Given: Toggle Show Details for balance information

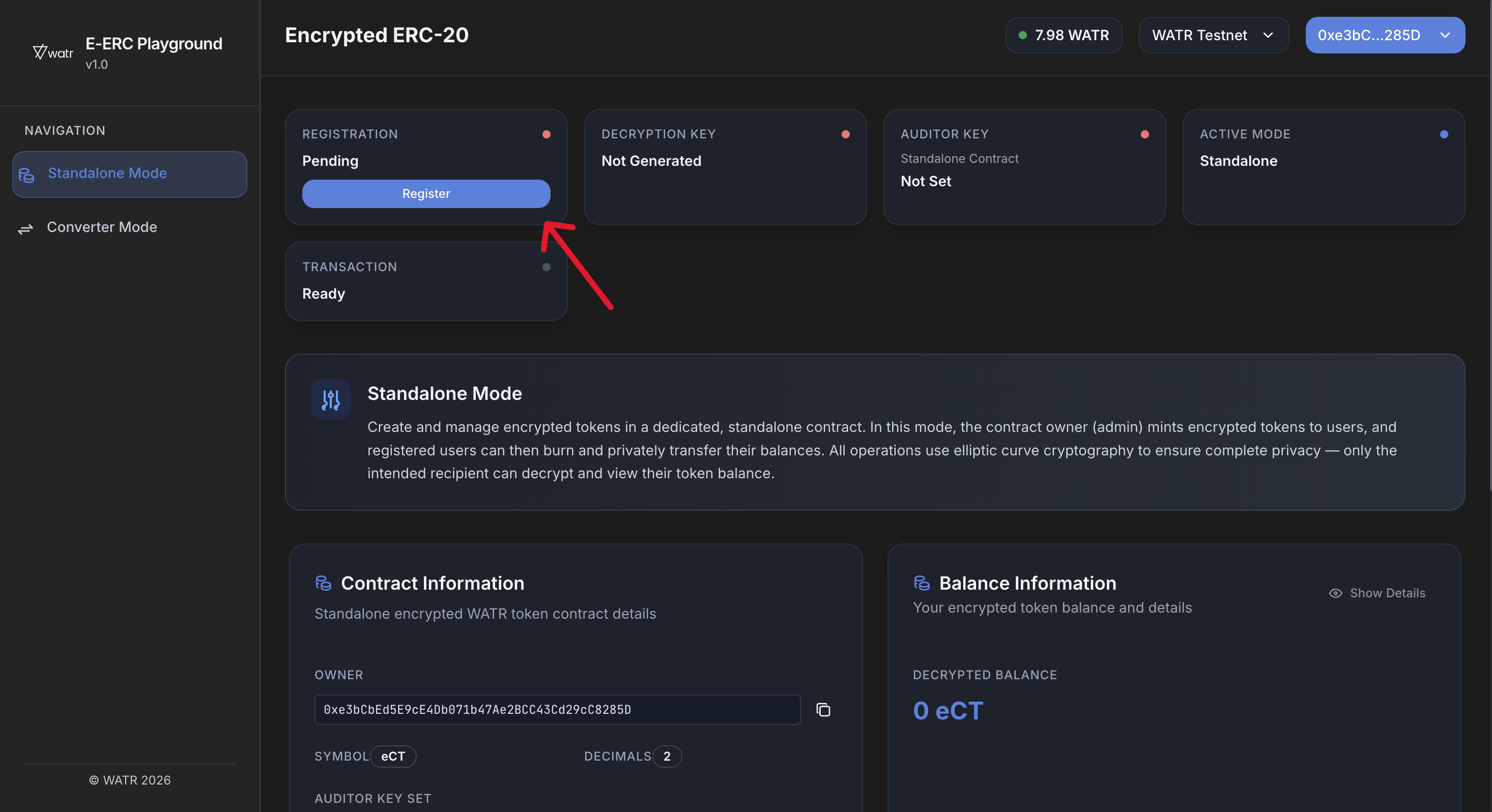Looking at the screenshot, I should click(1387, 593).
